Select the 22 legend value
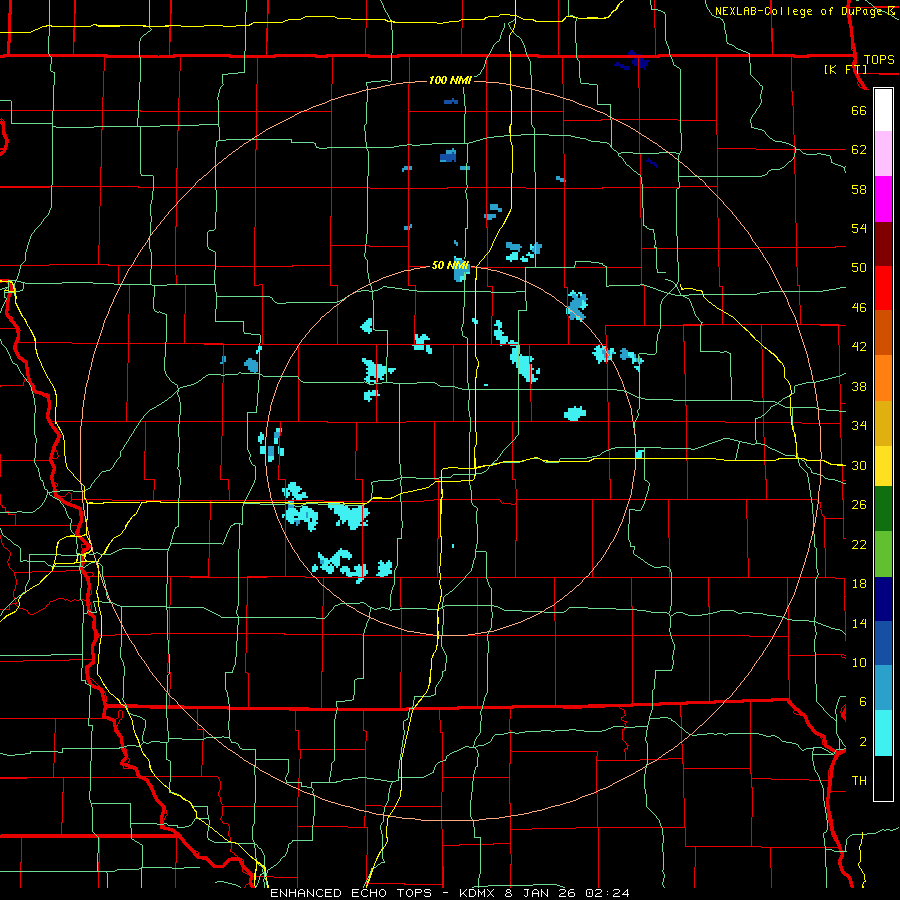Image resolution: width=900 pixels, height=900 pixels. coord(859,544)
